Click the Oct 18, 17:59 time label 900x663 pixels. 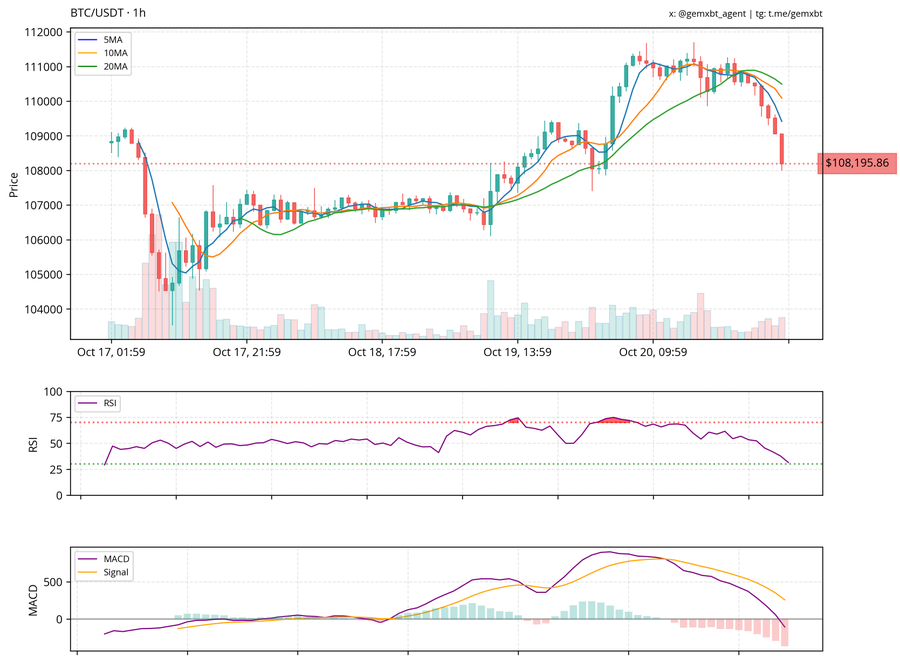point(382,352)
